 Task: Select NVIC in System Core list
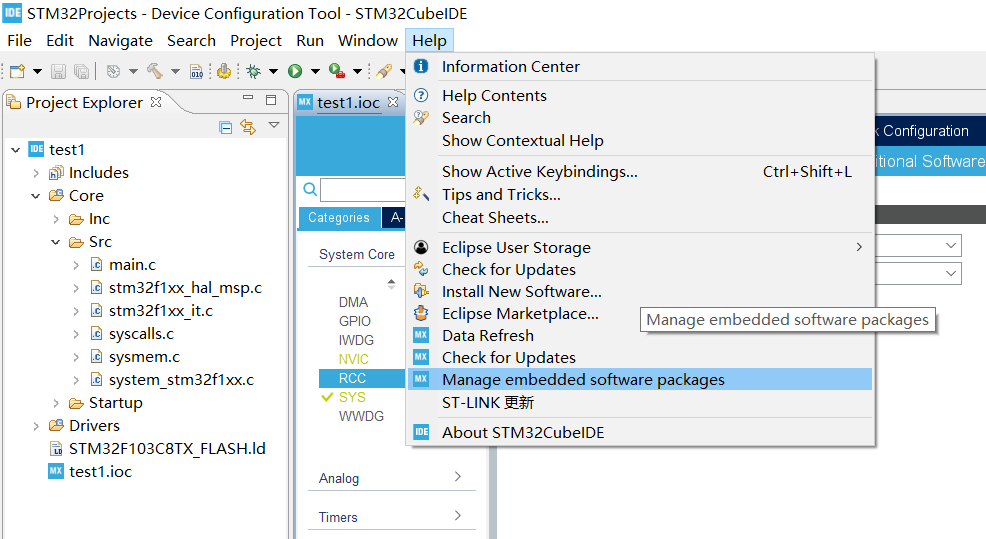[x=353, y=359]
